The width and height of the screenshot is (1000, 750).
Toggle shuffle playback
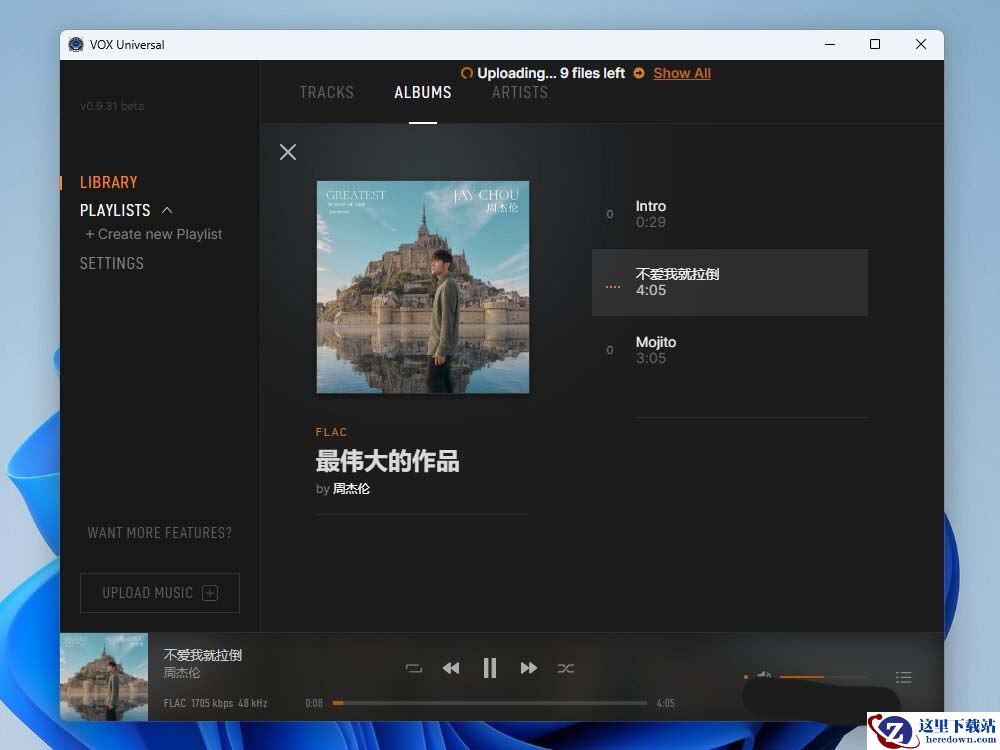click(566, 668)
